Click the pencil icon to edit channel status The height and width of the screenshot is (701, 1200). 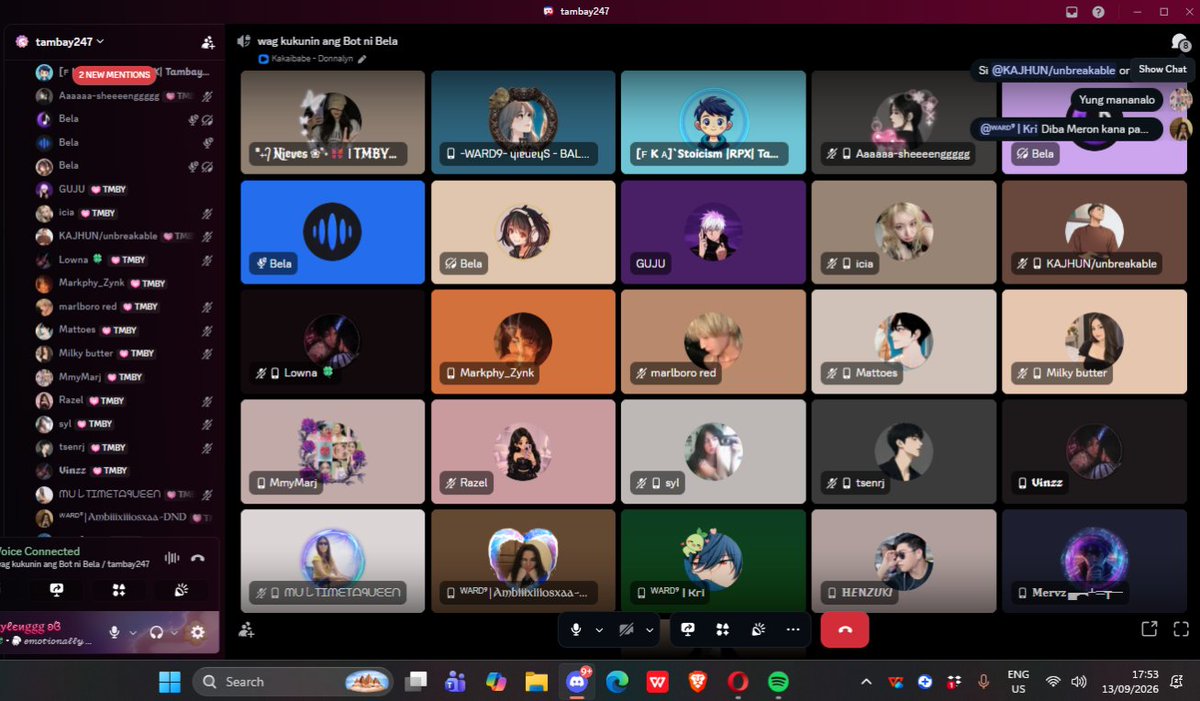[362, 59]
